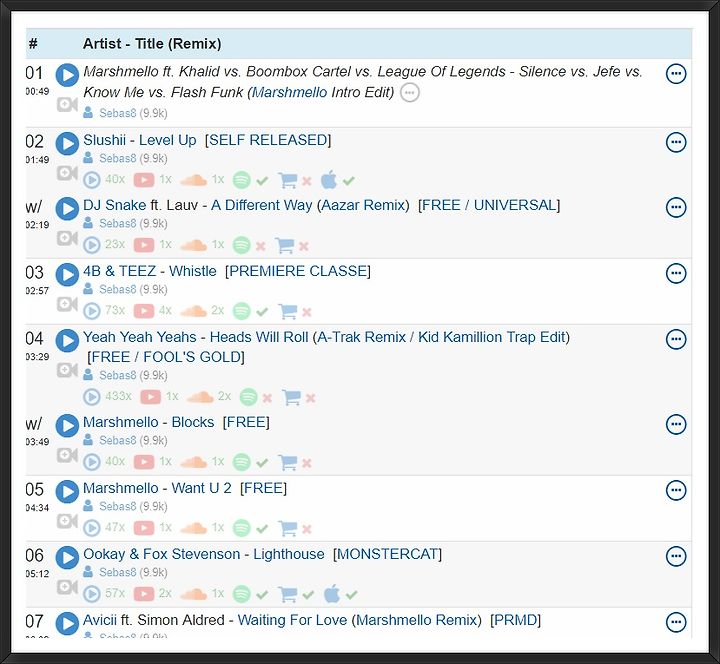Play Slushii - Level Up track
The height and width of the screenshot is (664, 720).
(x=67, y=144)
